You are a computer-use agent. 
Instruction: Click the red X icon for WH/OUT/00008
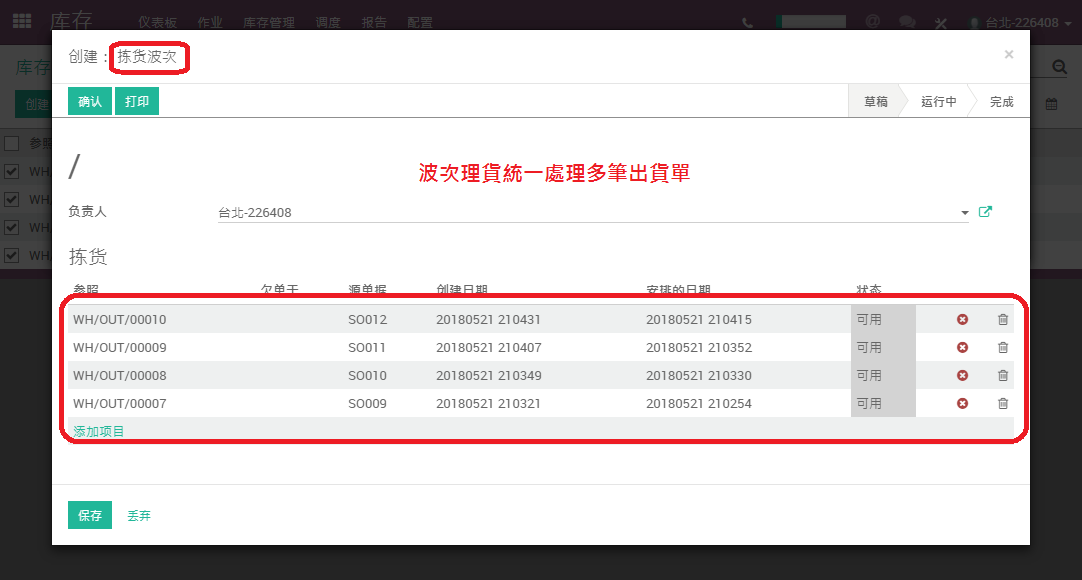(x=962, y=375)
